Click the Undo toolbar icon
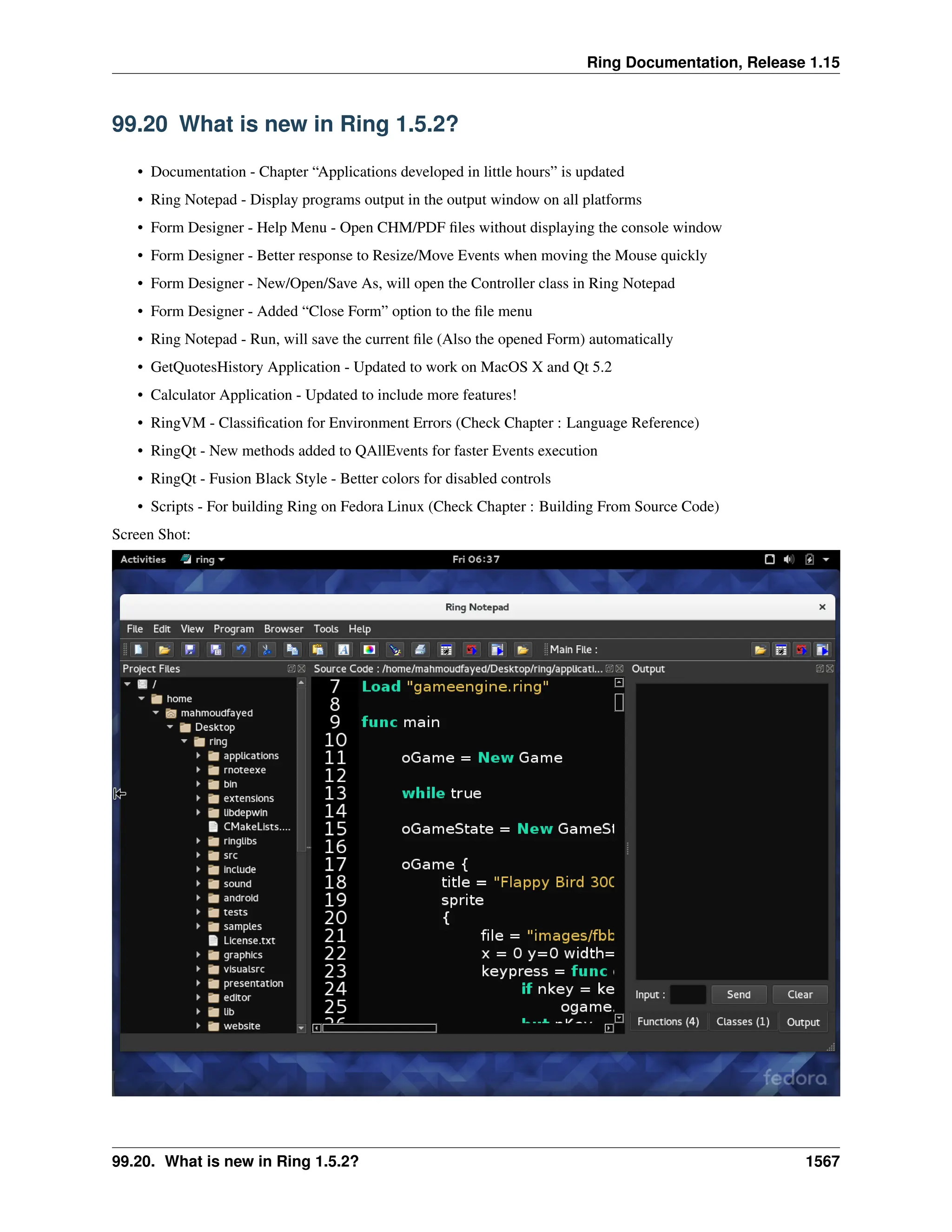The image size is (952, 1232). 241,649
